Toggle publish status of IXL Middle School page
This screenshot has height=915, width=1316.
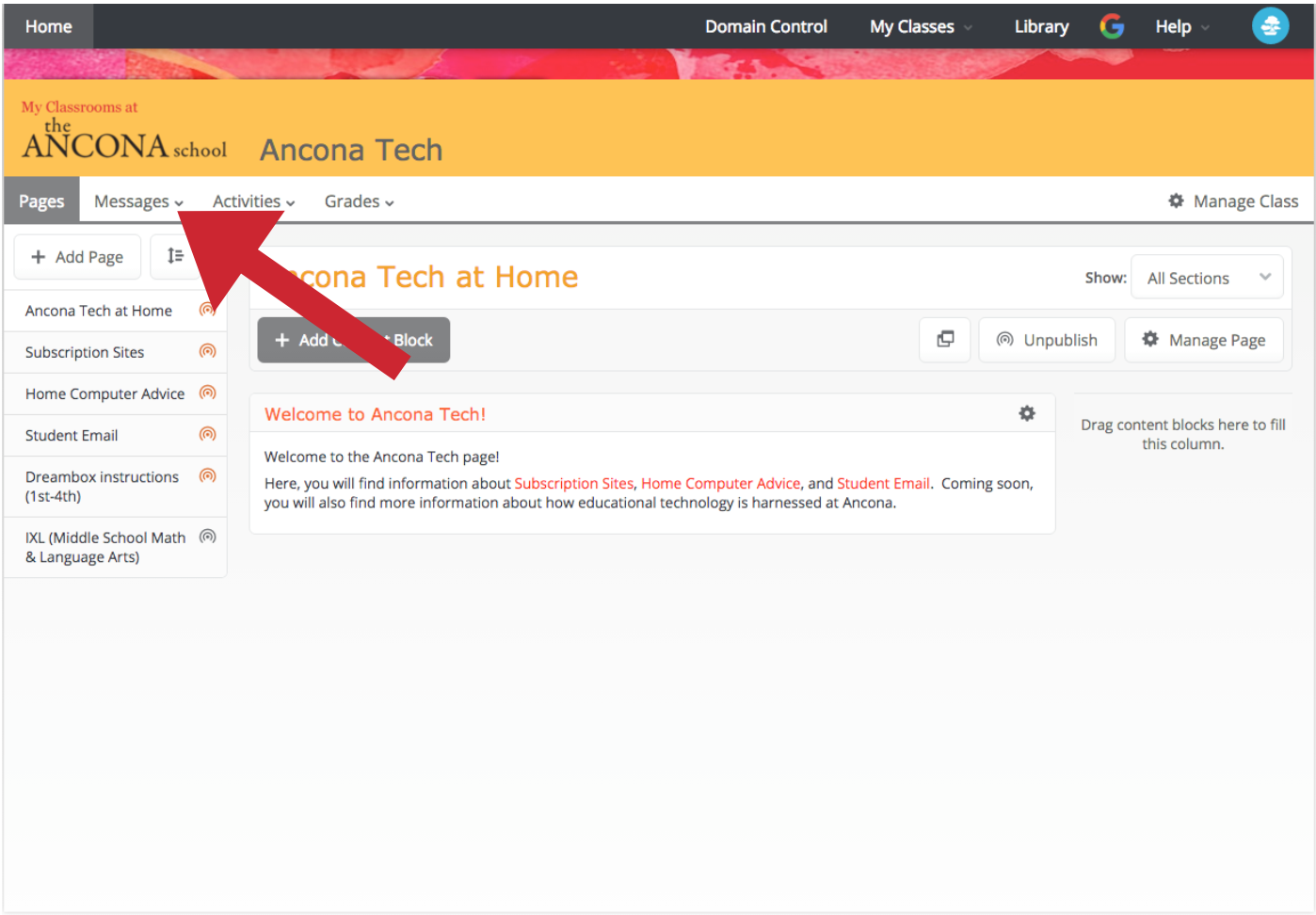pyautogui.click(x=208, y=537)
